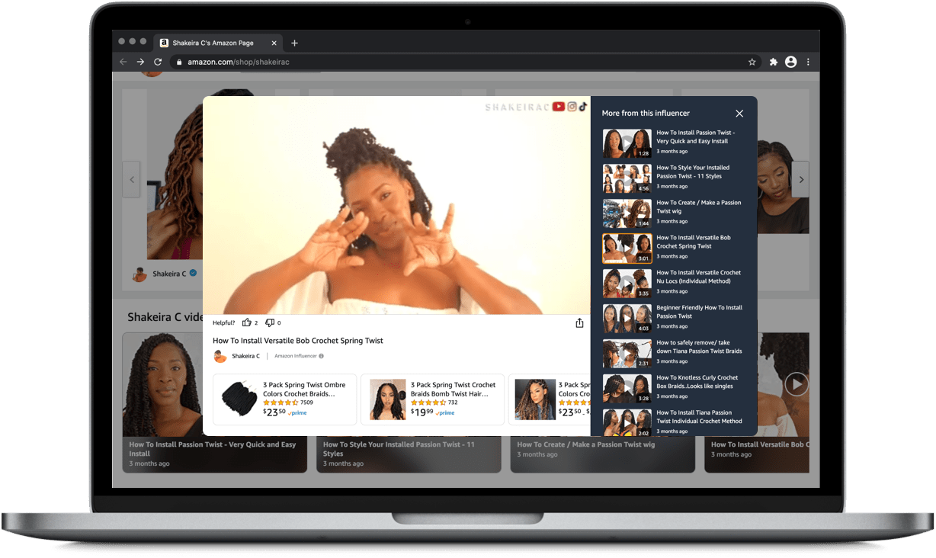Click the thumbs up Helpful icon

point(246,323)
